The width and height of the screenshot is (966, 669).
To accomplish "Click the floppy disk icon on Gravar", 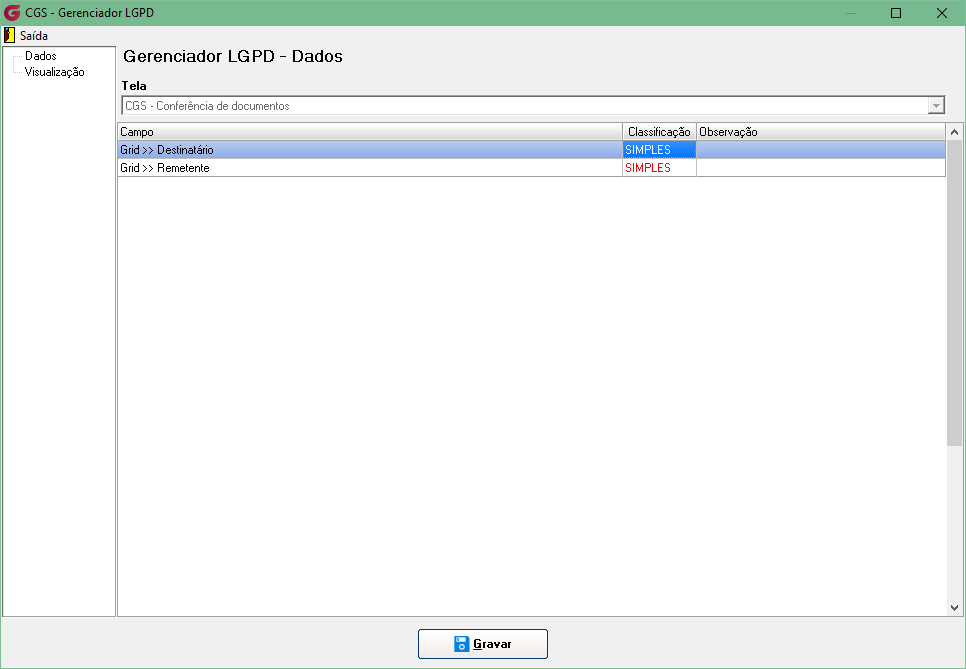I will pyautogui.click(x=461, y=644).
